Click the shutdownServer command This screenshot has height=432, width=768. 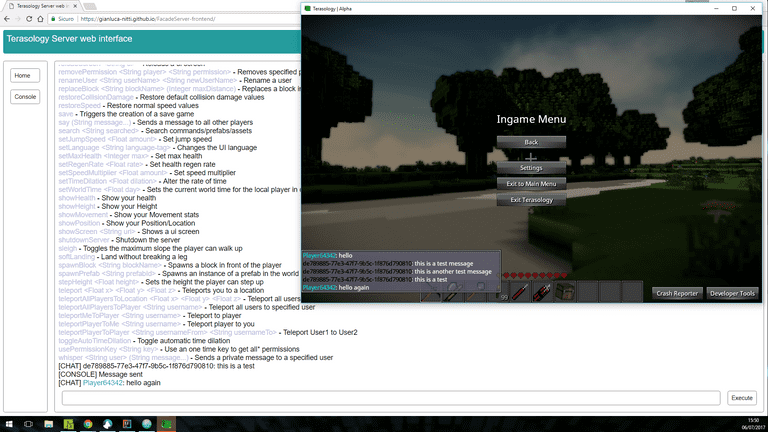(84, 240)
